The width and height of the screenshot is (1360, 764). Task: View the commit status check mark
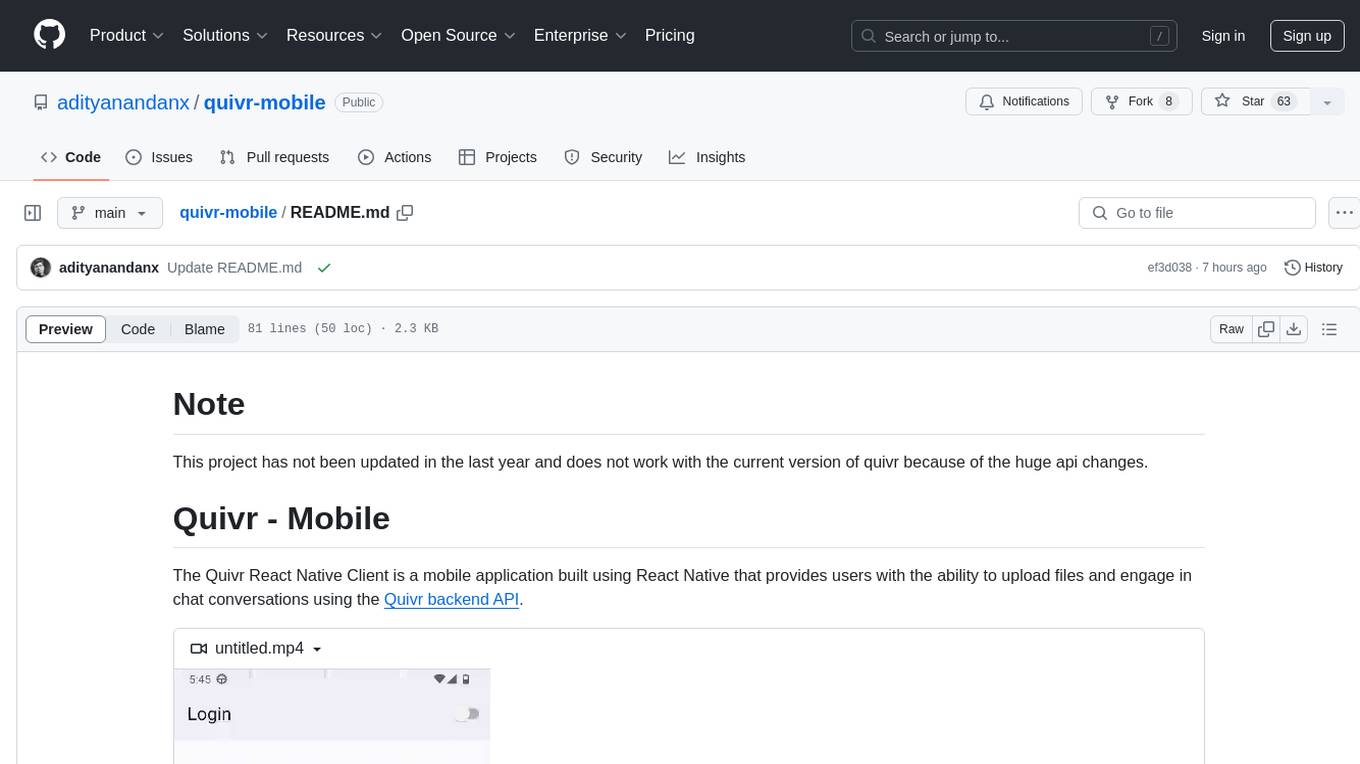pyautogui.click(x=323, y=268)
